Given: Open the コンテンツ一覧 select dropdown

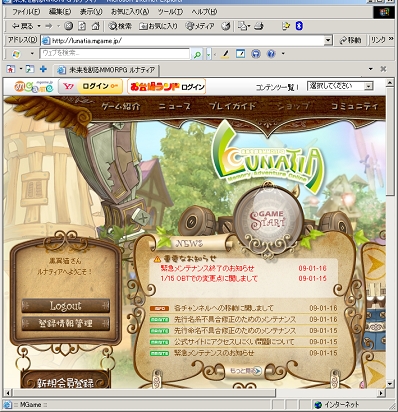Looking at the screenshot, I should click(340, 86).
